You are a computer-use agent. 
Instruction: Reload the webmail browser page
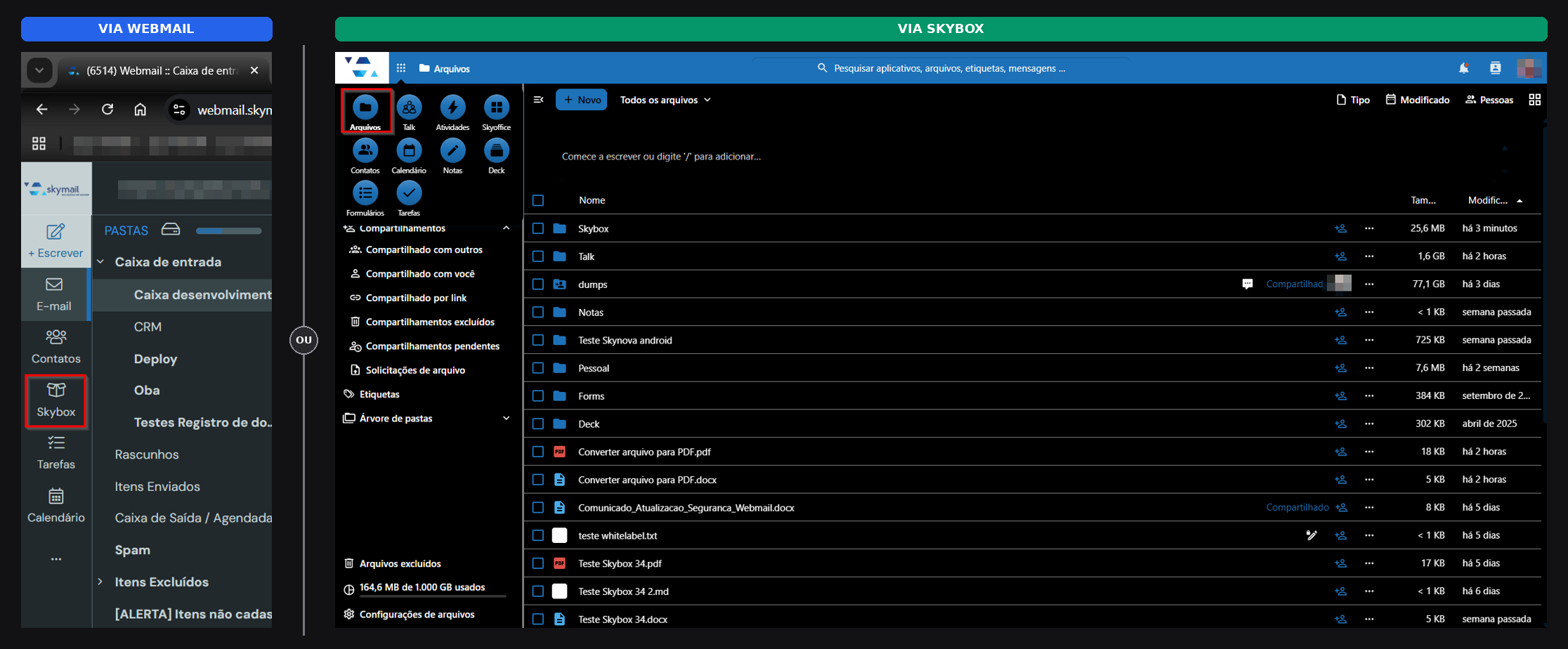[107, 110]
